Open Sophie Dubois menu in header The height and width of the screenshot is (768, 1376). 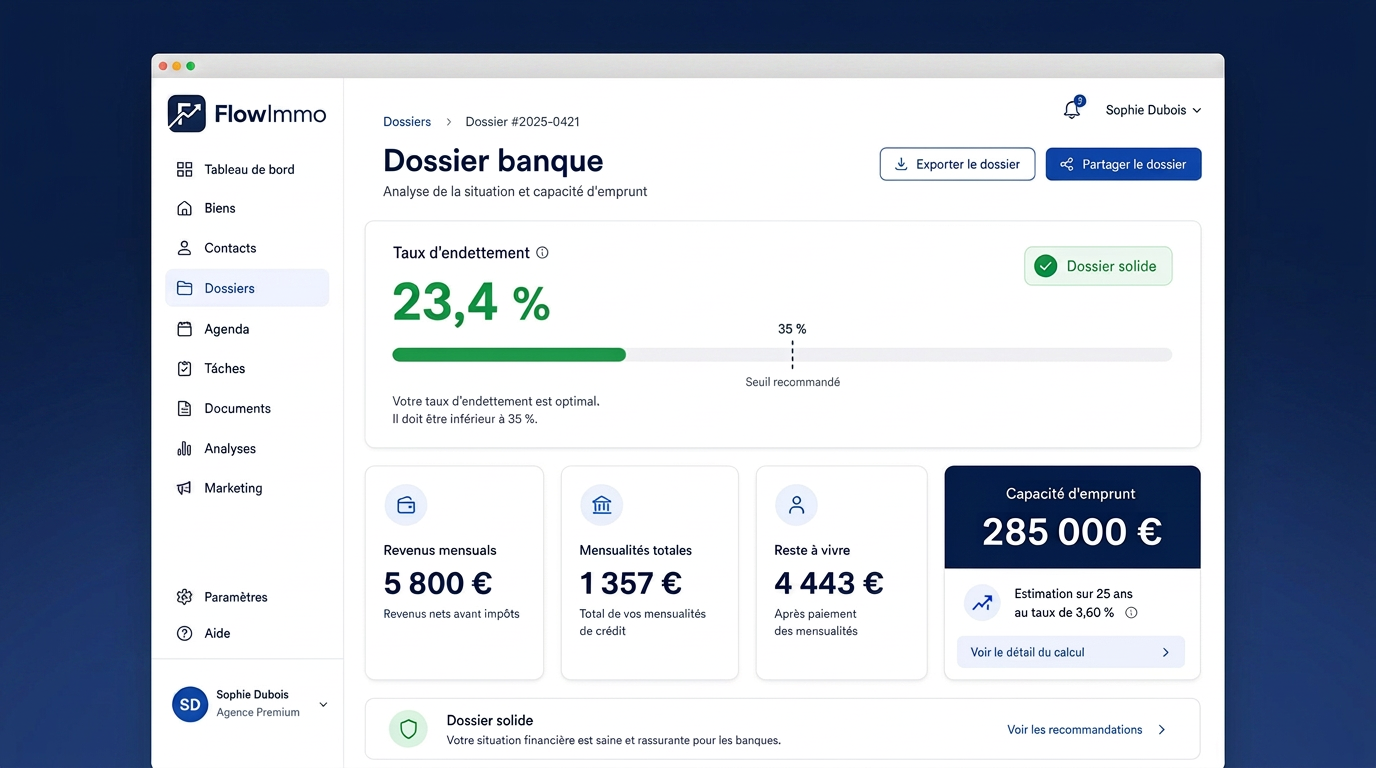click(x=1153, y=110)
